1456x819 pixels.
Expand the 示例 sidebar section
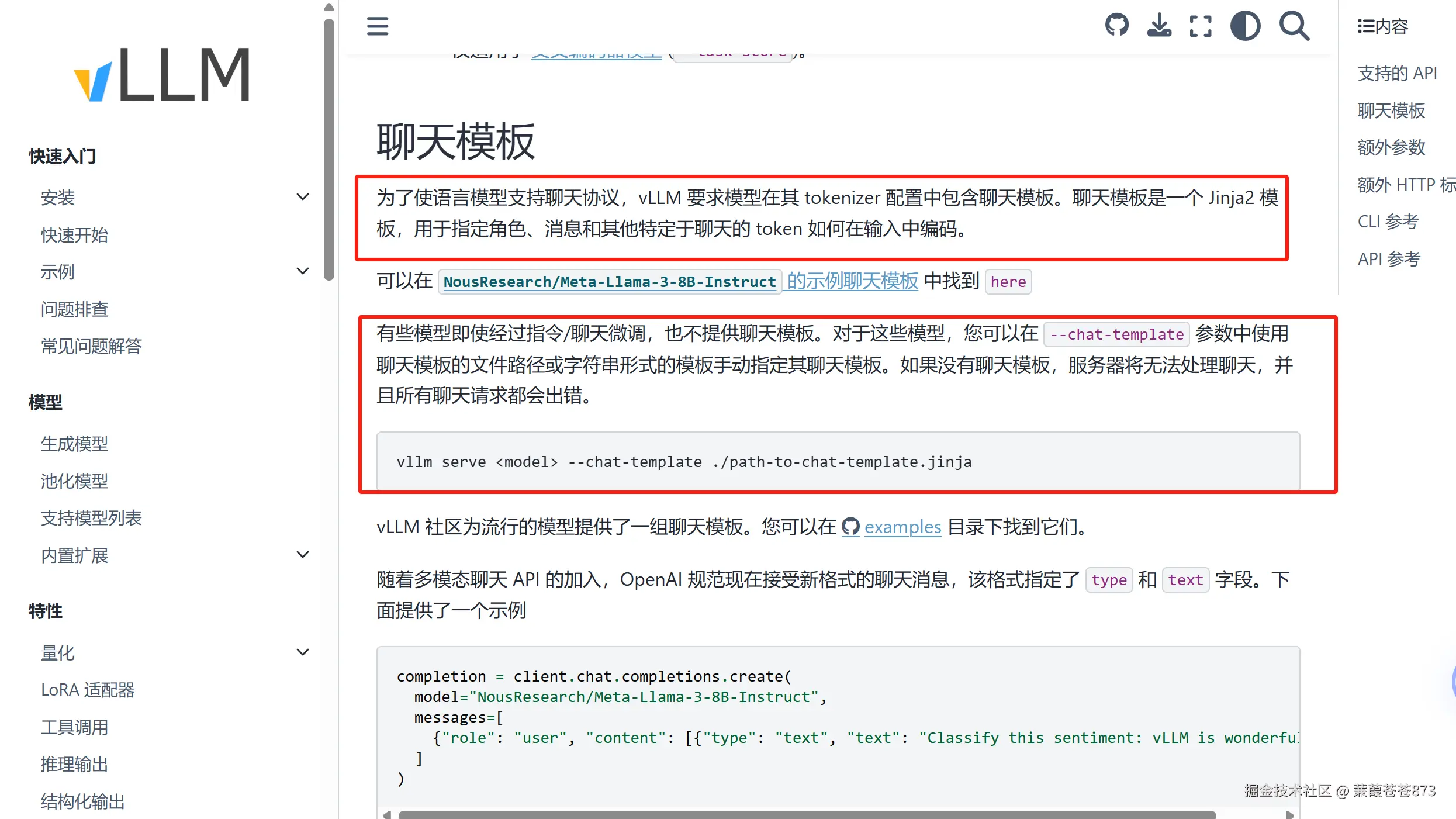click(x=302, y=271)
